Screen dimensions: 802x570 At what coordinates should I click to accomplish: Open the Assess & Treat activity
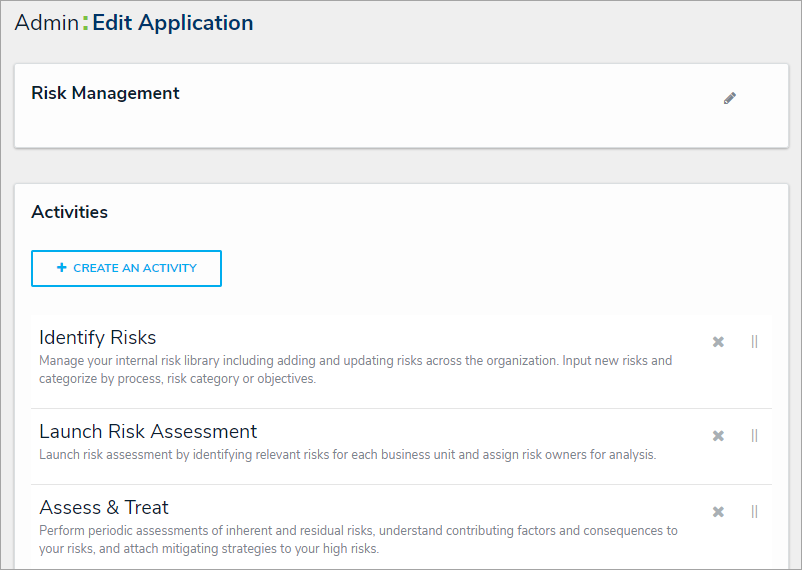(104, 507)
